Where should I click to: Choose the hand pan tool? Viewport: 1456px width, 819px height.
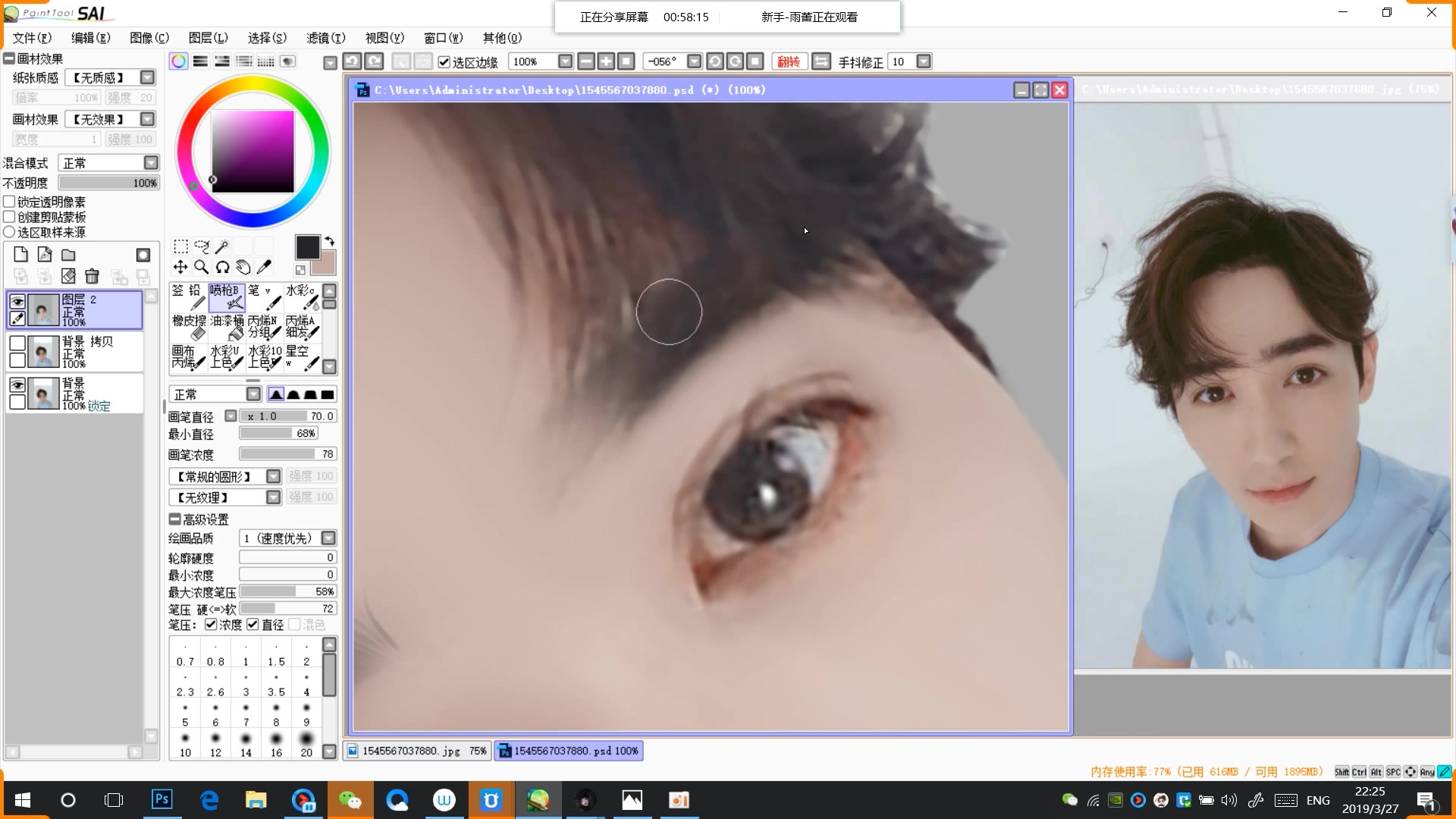tap(243, 267)
